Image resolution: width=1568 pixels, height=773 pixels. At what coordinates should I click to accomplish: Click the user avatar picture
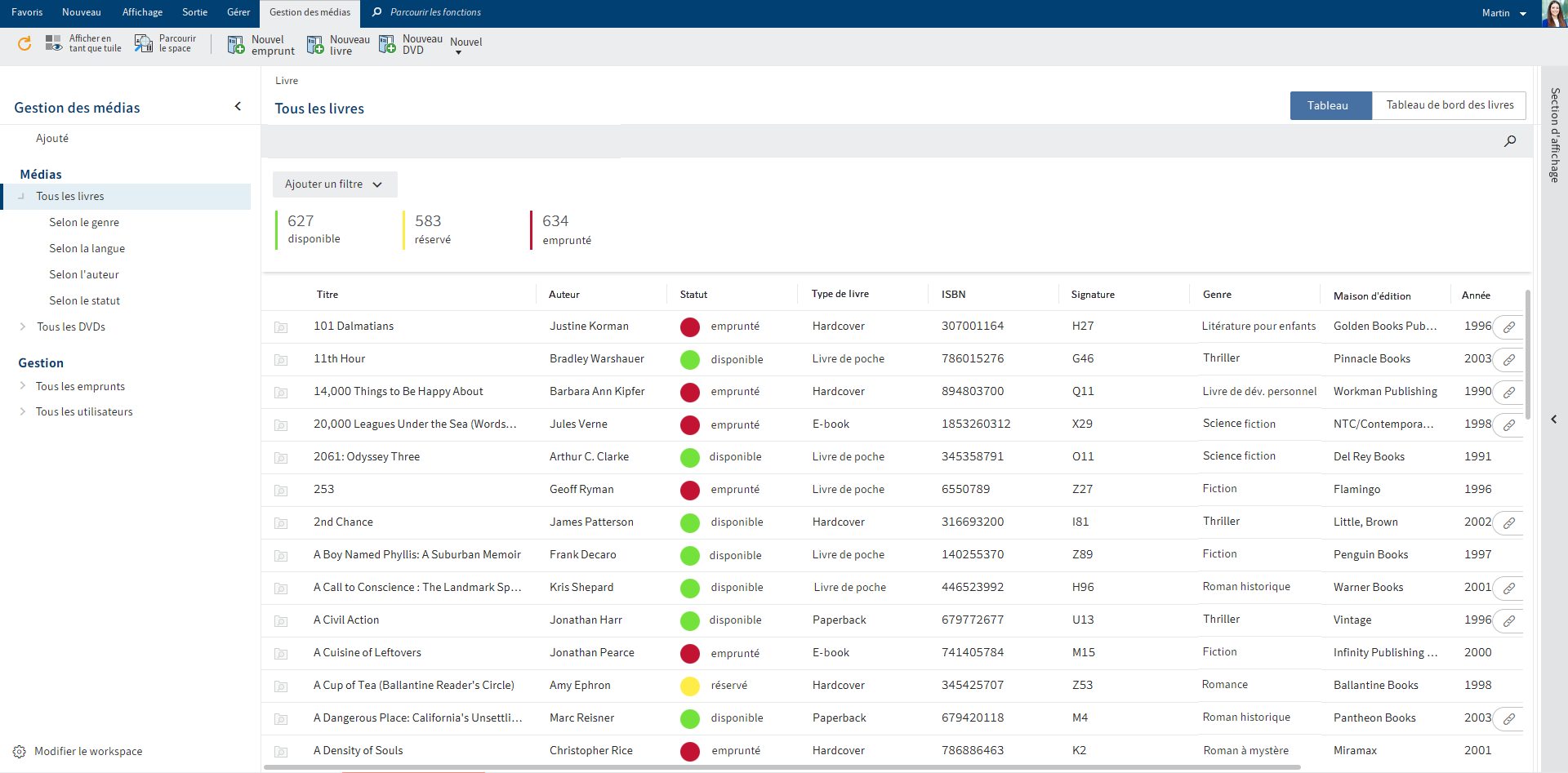1554,13
